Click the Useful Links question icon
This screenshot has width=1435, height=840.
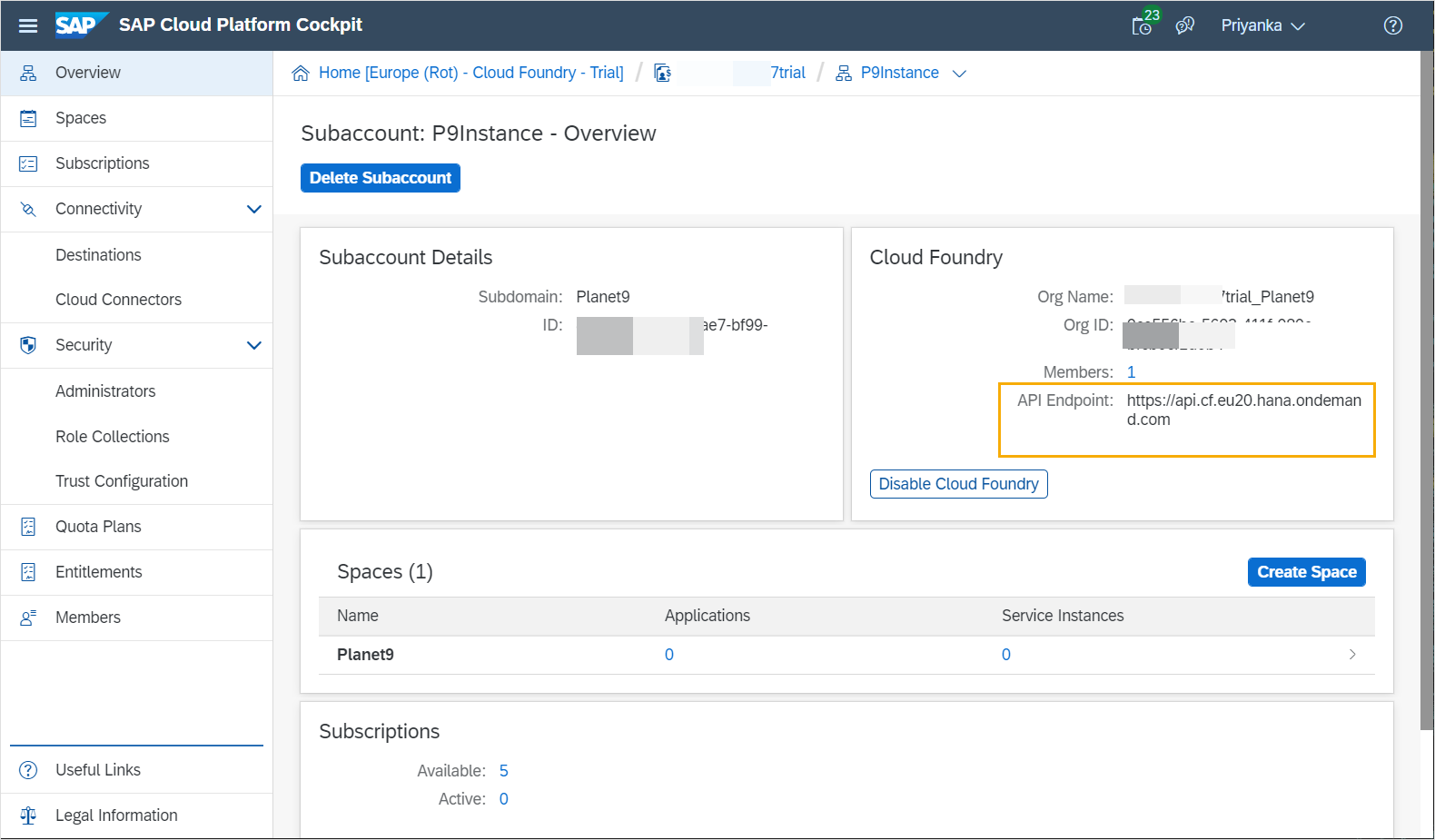[29, 770]
